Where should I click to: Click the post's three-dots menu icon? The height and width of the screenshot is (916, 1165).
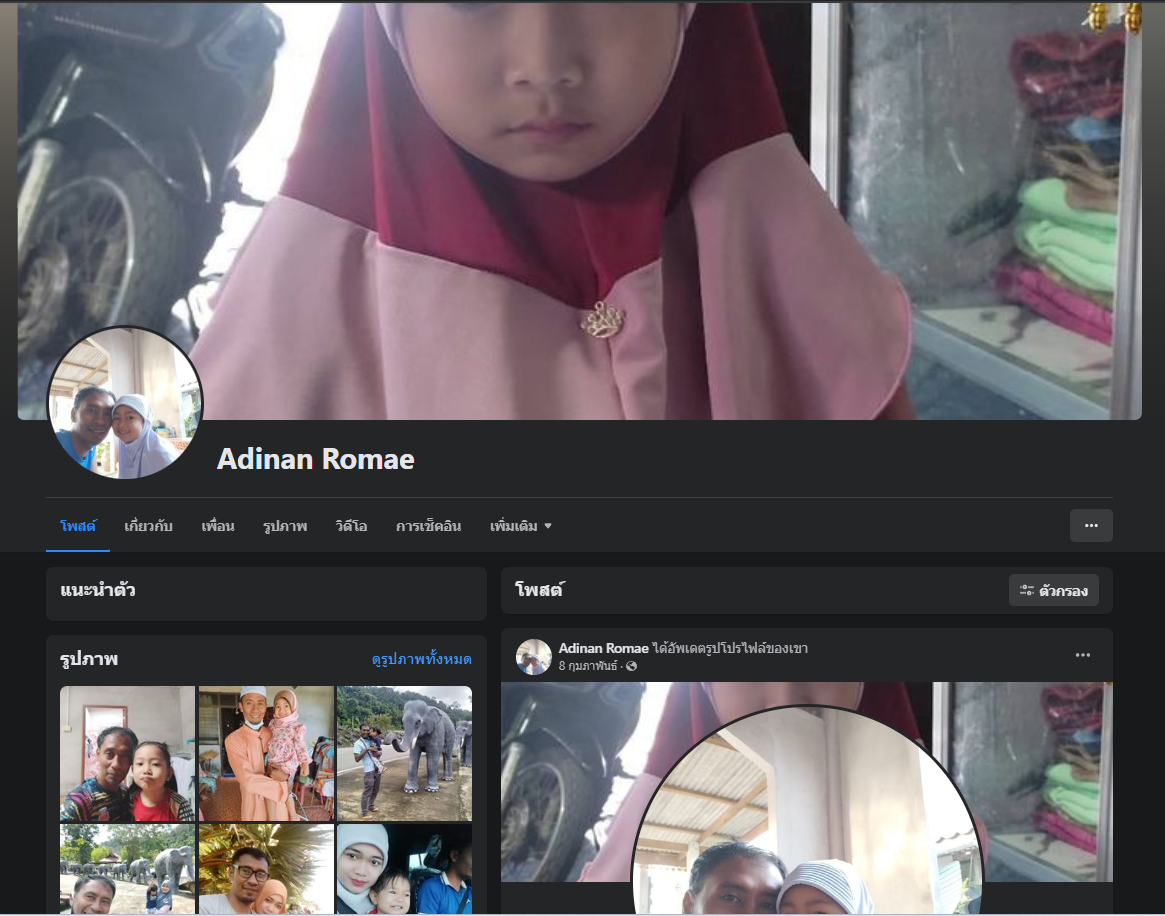click(x=1083, y=656)
